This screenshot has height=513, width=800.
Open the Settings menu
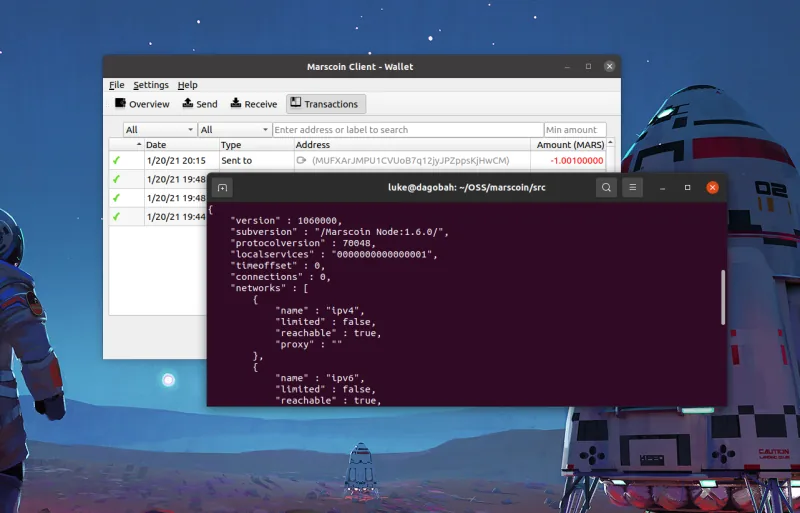tap(151, 85)
